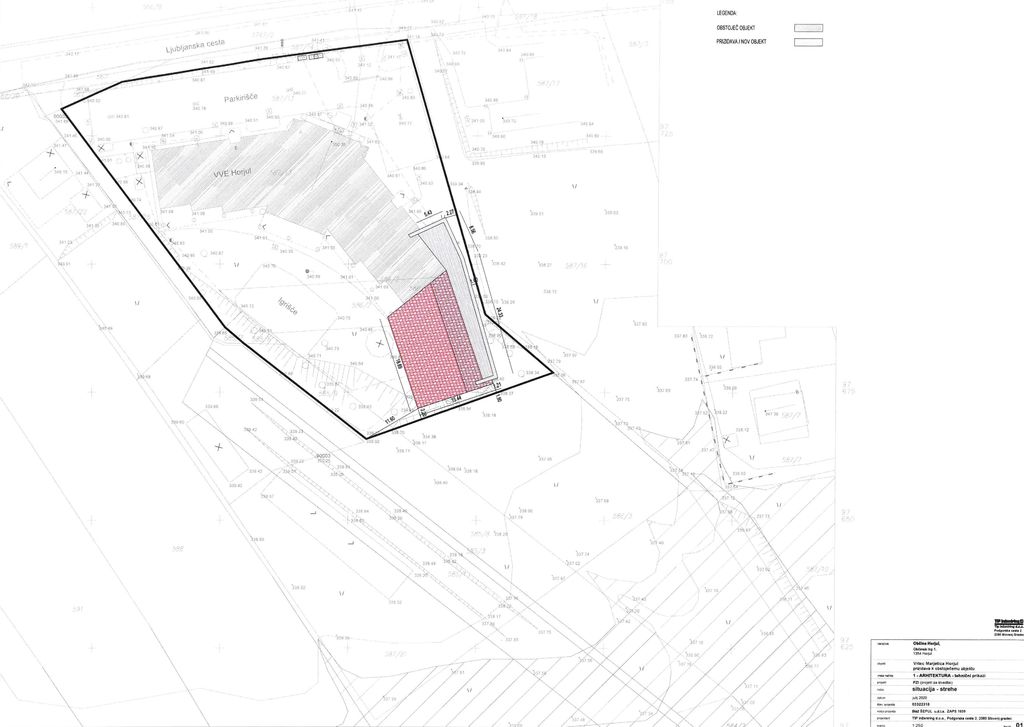The width and height of the screenshot is (1024, 727).
Task: Select the julij 2020 date entry
Action: [919, 697]
